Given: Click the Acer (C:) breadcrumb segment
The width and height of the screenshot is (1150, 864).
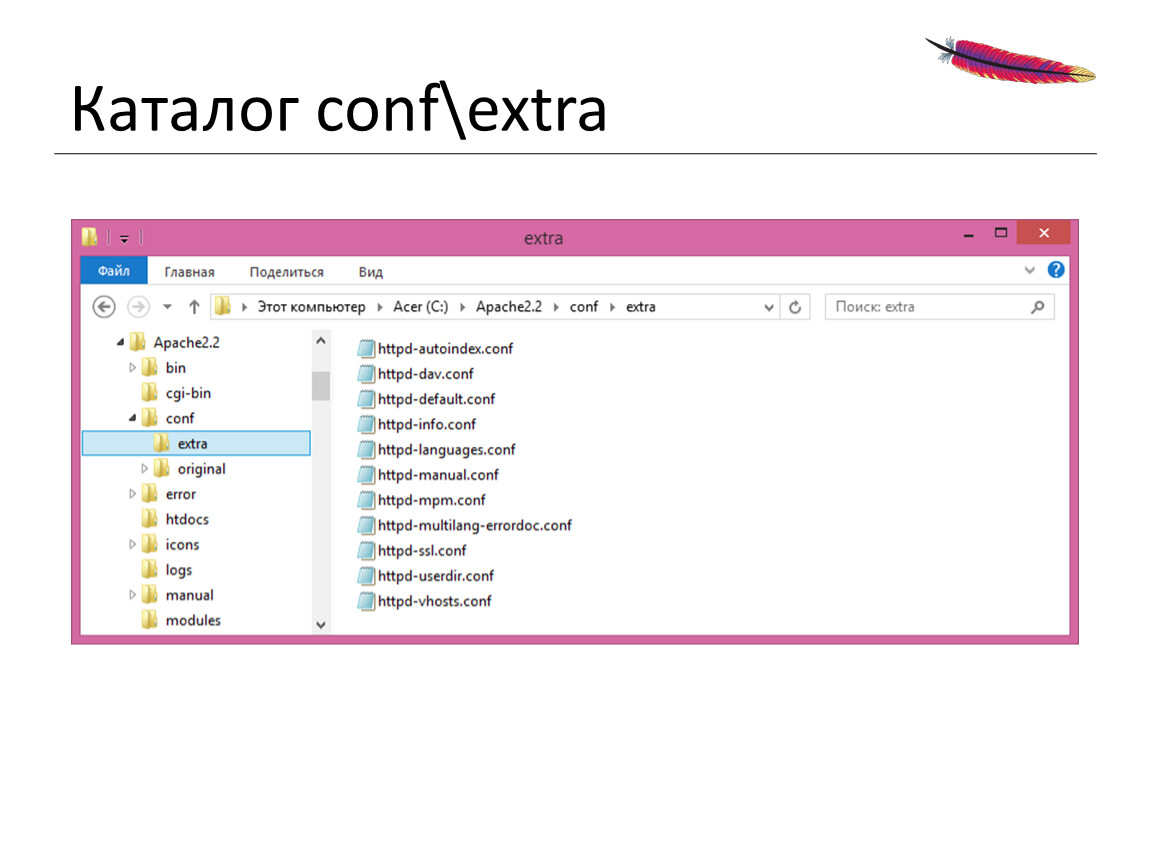Looking at the screenshot, I should click(x=420, y=307).
